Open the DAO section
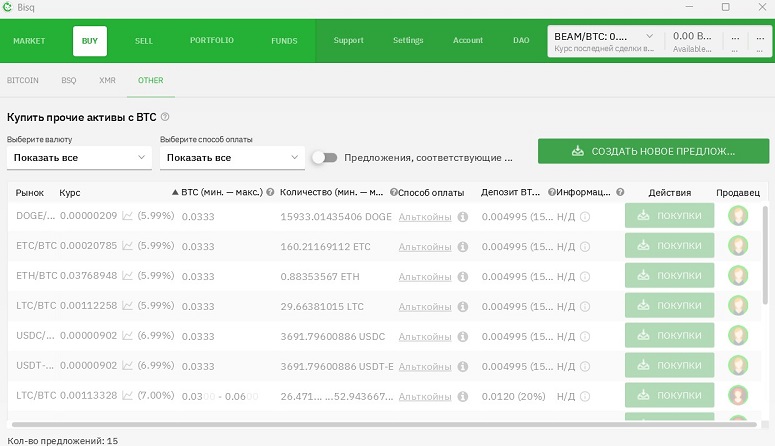775x446 pixels. [x=521, y=41]
